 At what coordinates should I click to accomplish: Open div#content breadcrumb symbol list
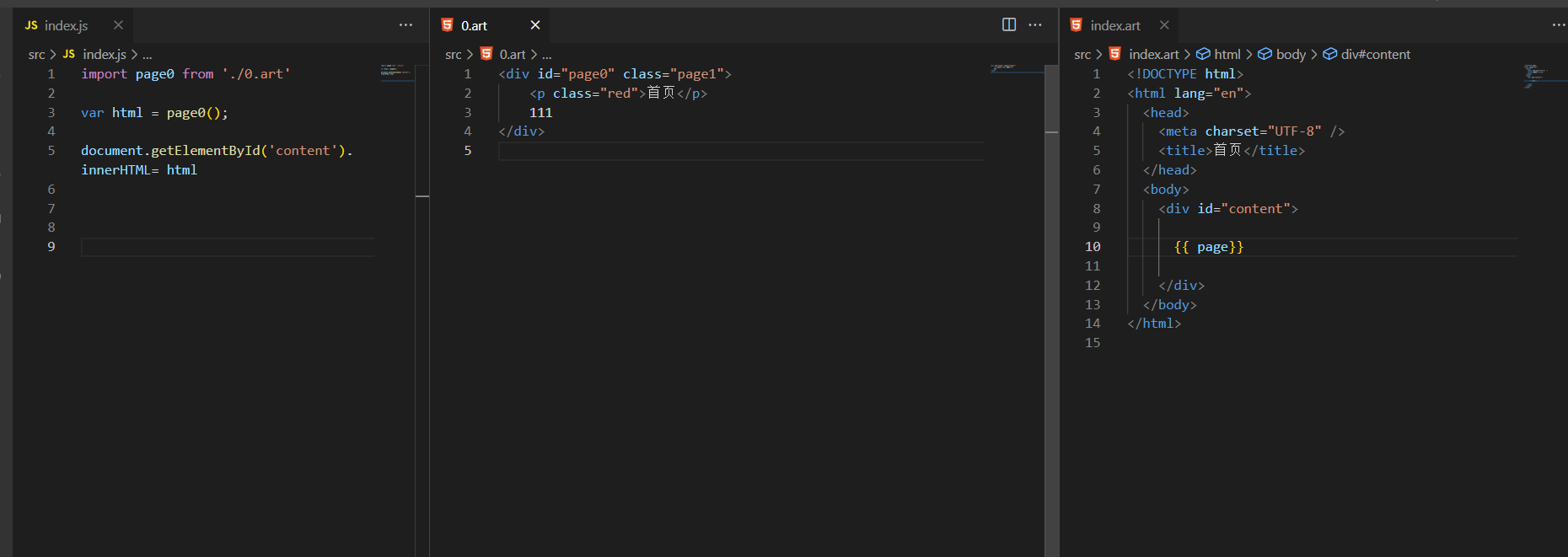click(x=1375, y=54)
